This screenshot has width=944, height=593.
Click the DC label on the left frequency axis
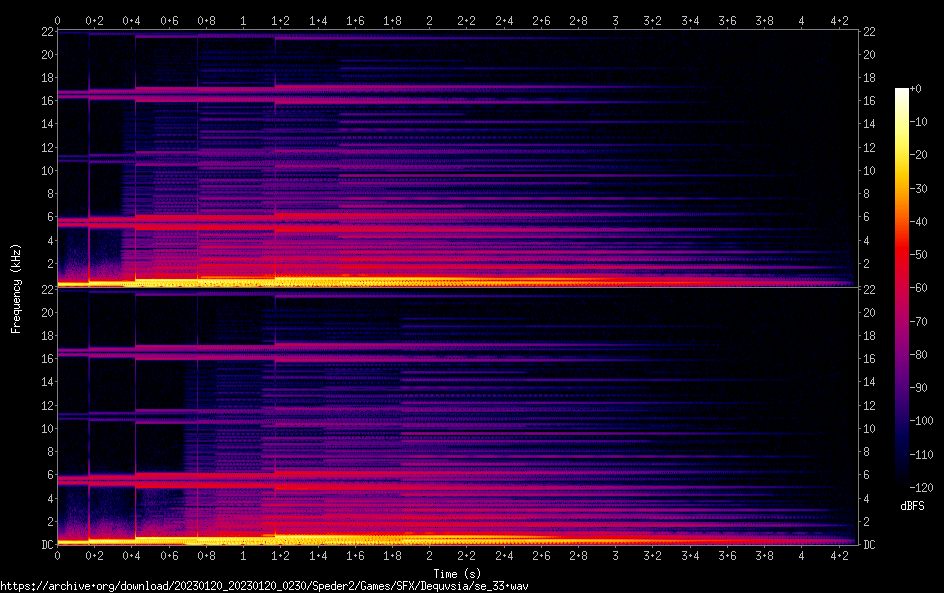45,545
